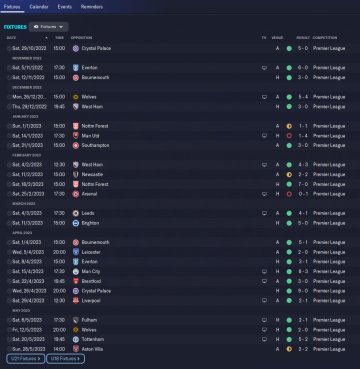Click the Tottenham club crest
Image resolution: width=360 pixels, height=369 pixels.
coord(76,339)
